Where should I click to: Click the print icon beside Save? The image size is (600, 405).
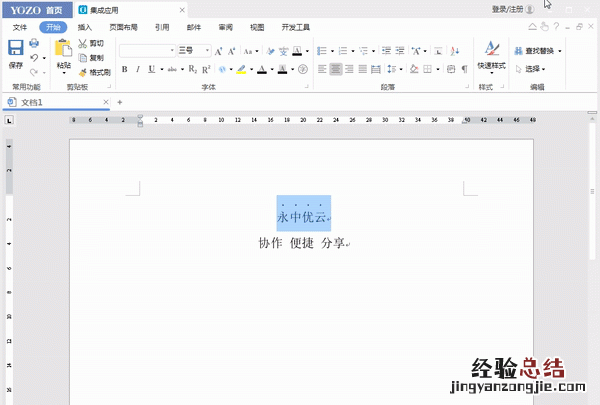pyautogui.click(x=34, y=44)
